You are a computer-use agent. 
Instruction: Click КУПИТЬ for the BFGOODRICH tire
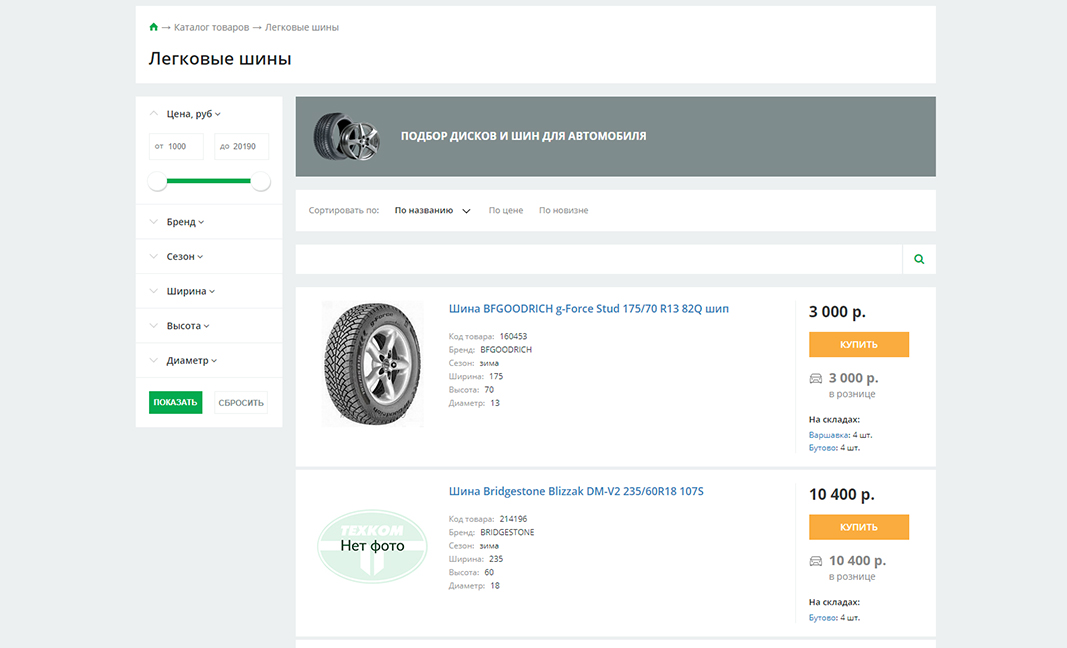pyautogui.click(x=859, y=344)
